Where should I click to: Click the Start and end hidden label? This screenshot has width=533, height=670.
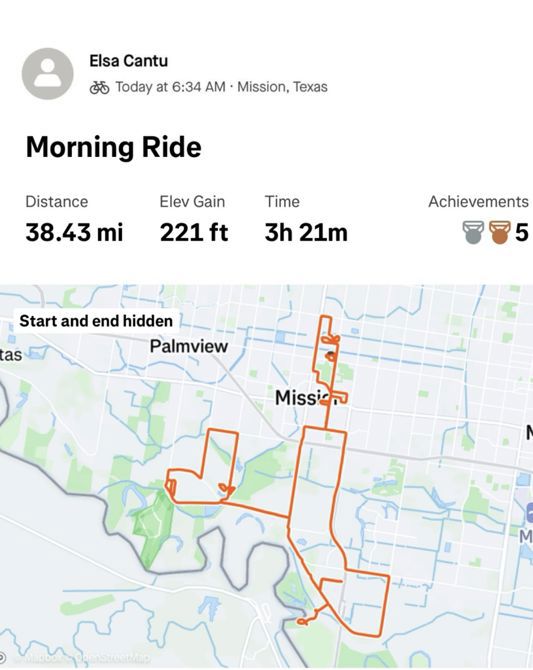point(96,321)
